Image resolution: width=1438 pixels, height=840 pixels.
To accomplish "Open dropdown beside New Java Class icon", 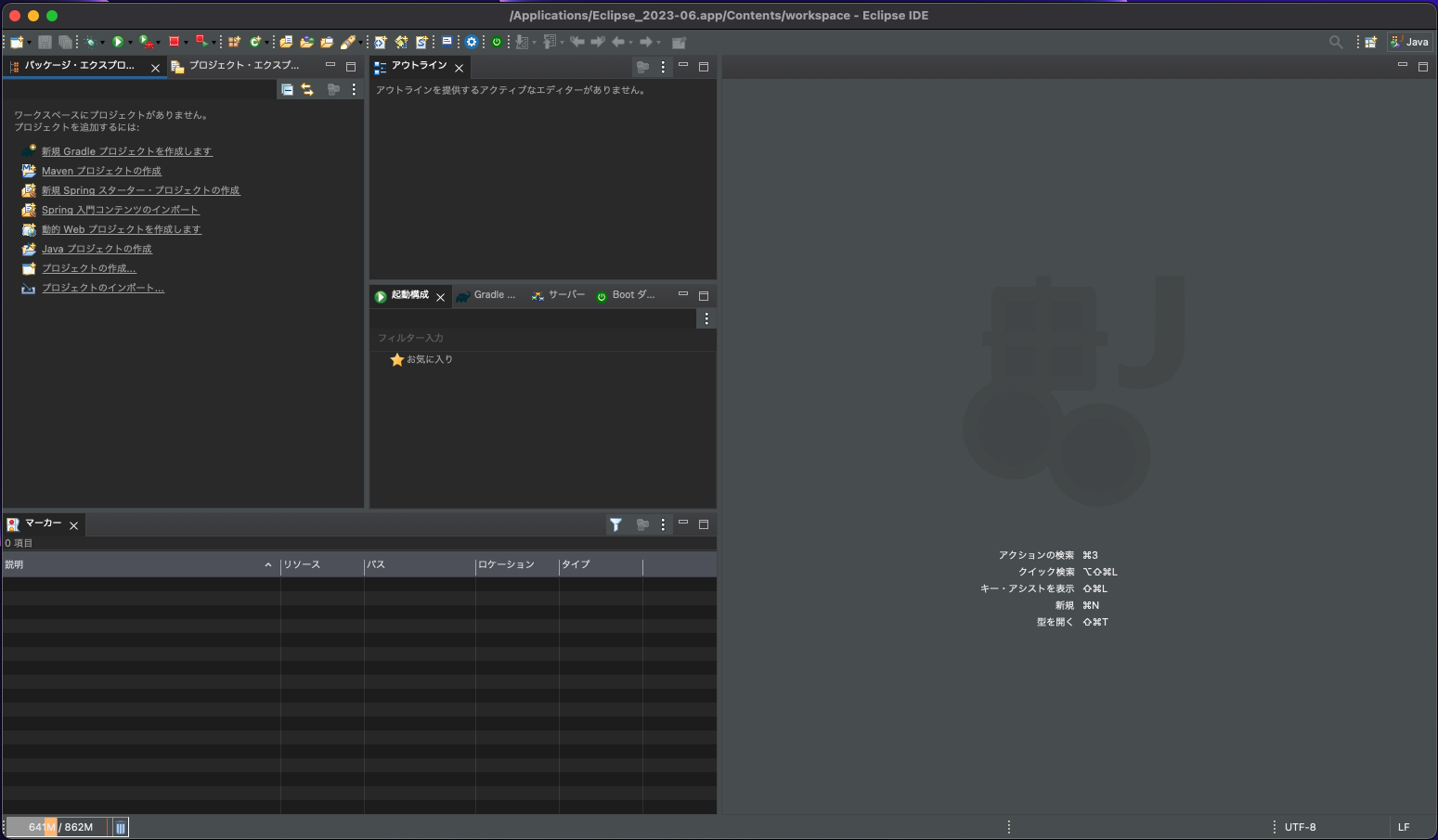I will pos(266,43).
